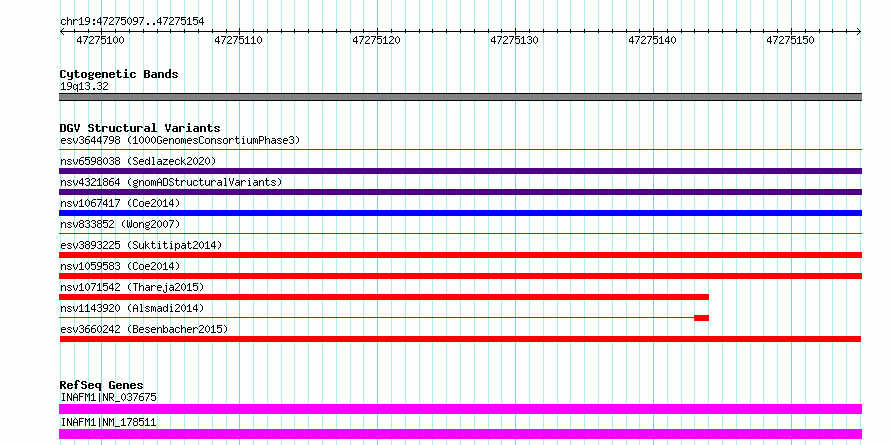Open variant nsv1059583 (Coe2014) label
Viewport: 890px width, 445px height.
pyautogui.click(x=120, y=266)
